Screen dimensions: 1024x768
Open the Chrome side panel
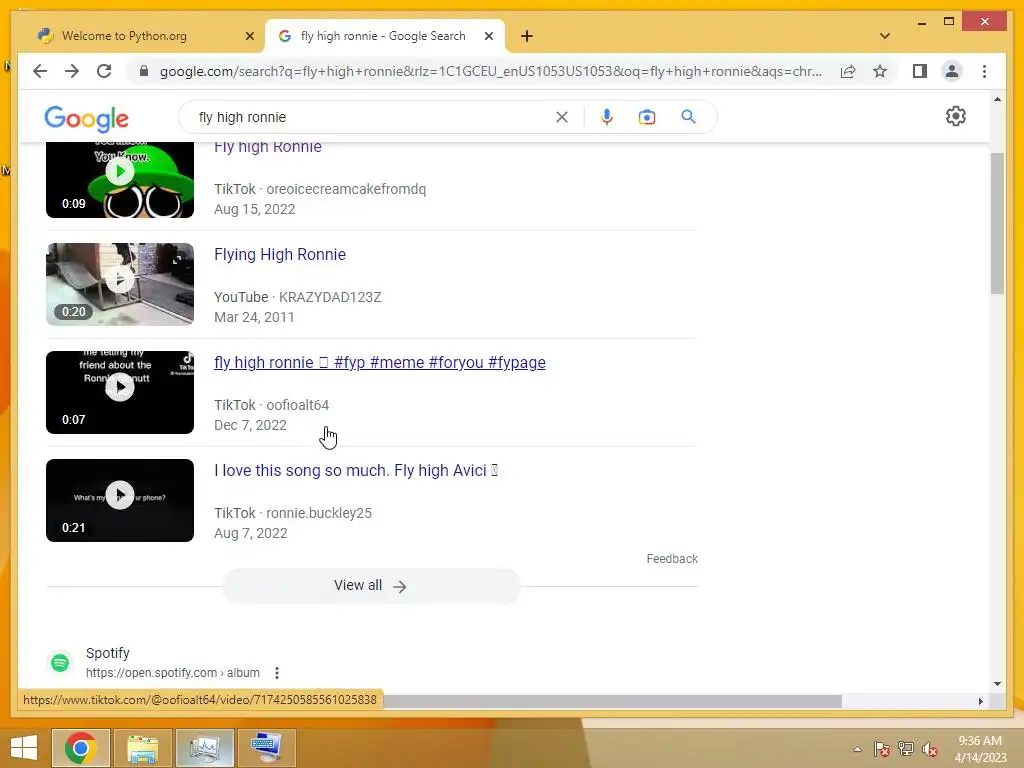(x=920, y=71)
